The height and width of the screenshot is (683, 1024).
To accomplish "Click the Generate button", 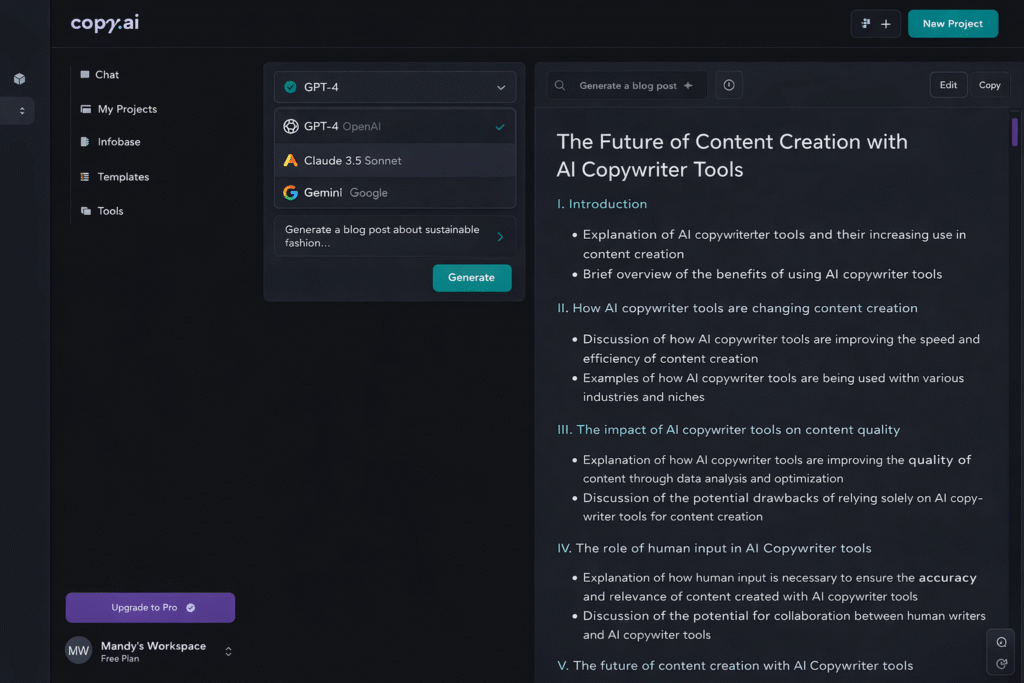I will [472, 278].
